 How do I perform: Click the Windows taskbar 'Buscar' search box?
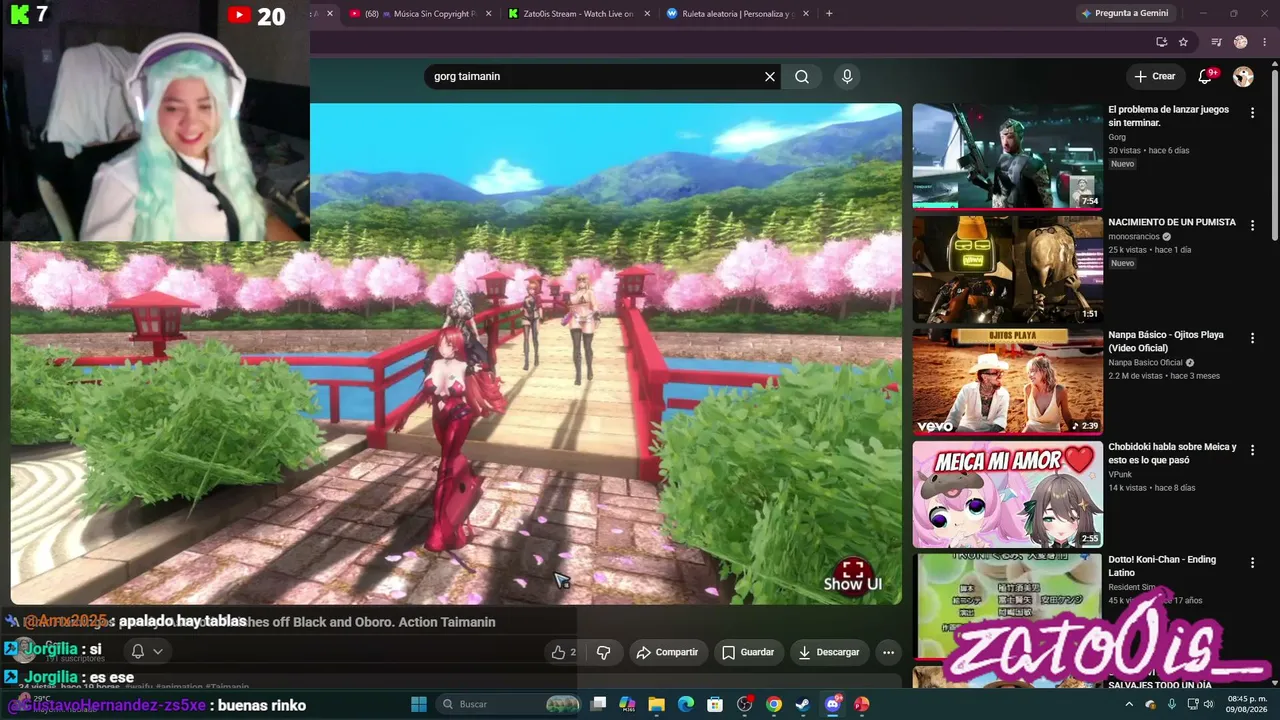(x=507, y=704)
